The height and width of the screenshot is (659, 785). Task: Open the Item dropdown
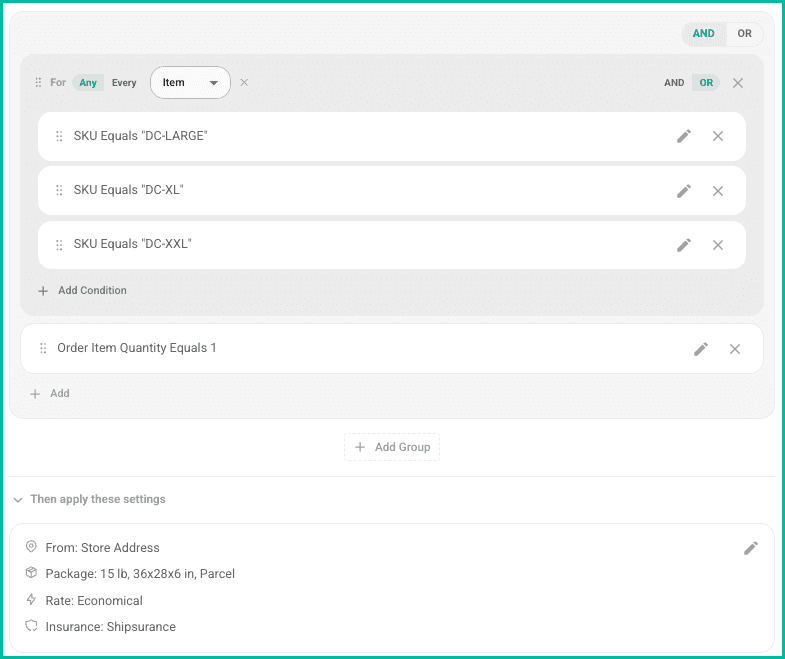pos(190,83)
